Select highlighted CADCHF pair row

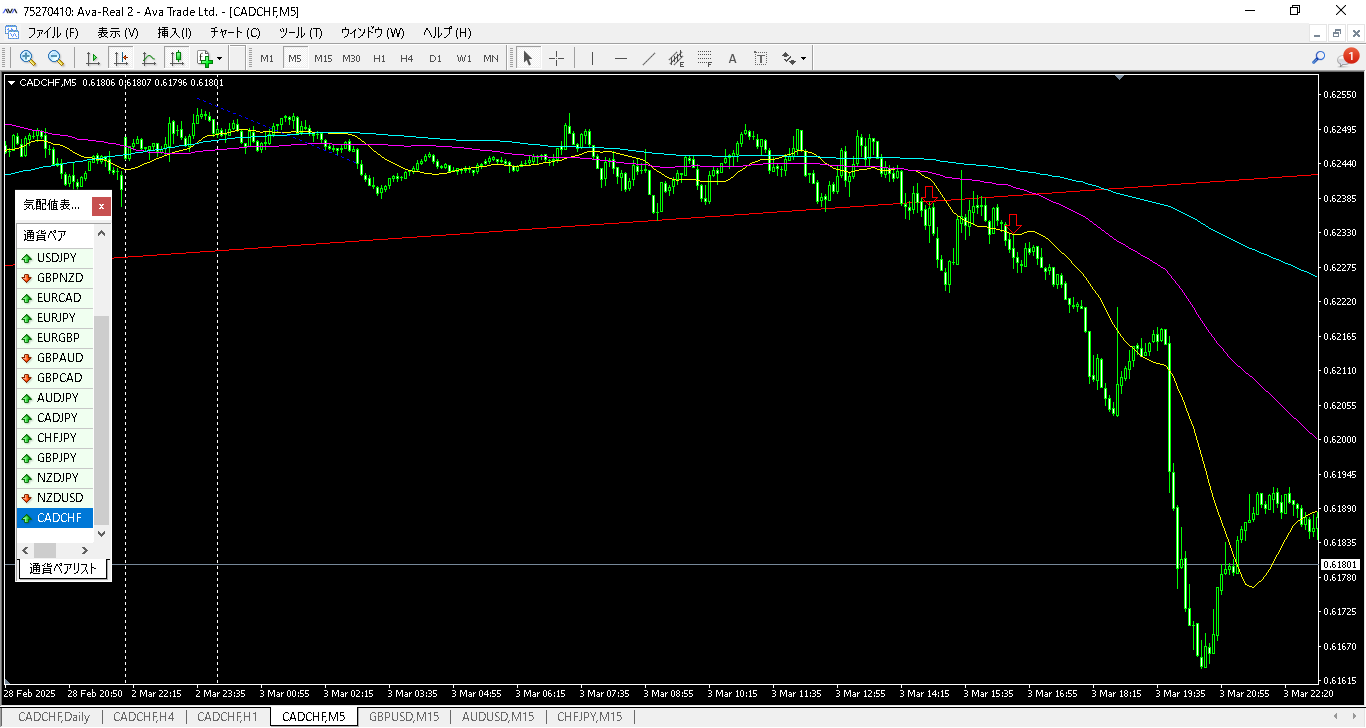56,518
